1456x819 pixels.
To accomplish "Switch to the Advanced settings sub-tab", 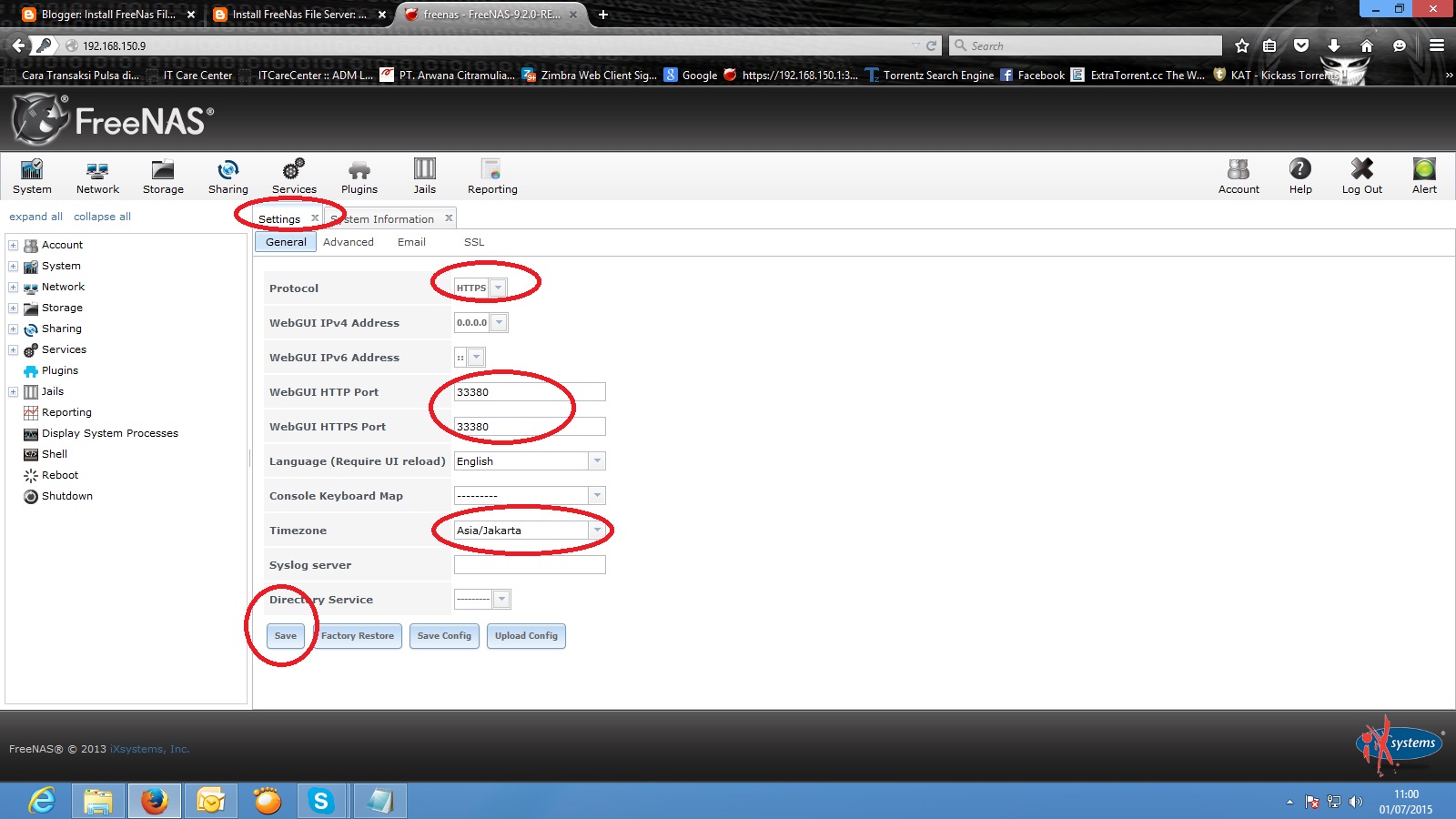I will pyautogui.click(x=349, y=242).
